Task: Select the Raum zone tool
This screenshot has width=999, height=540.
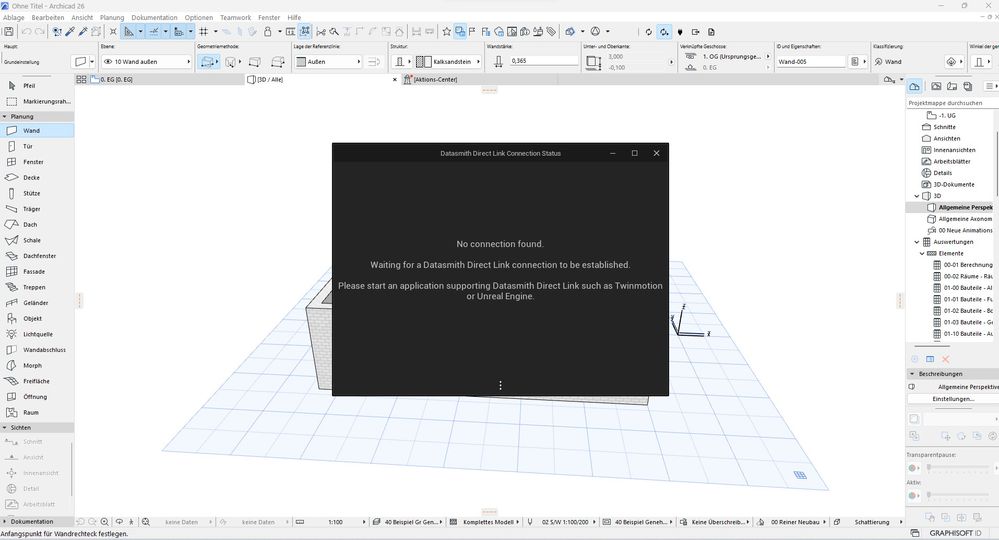Action: tap(37, 413)
